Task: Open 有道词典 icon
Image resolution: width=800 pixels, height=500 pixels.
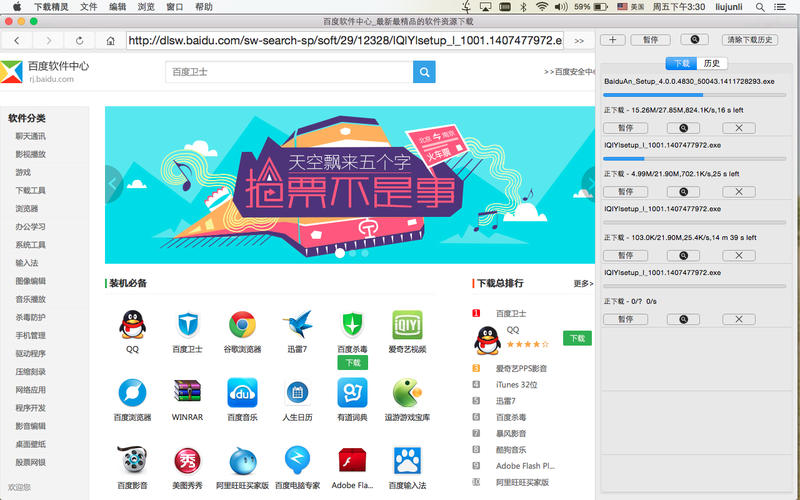Action: click(352, 392)
